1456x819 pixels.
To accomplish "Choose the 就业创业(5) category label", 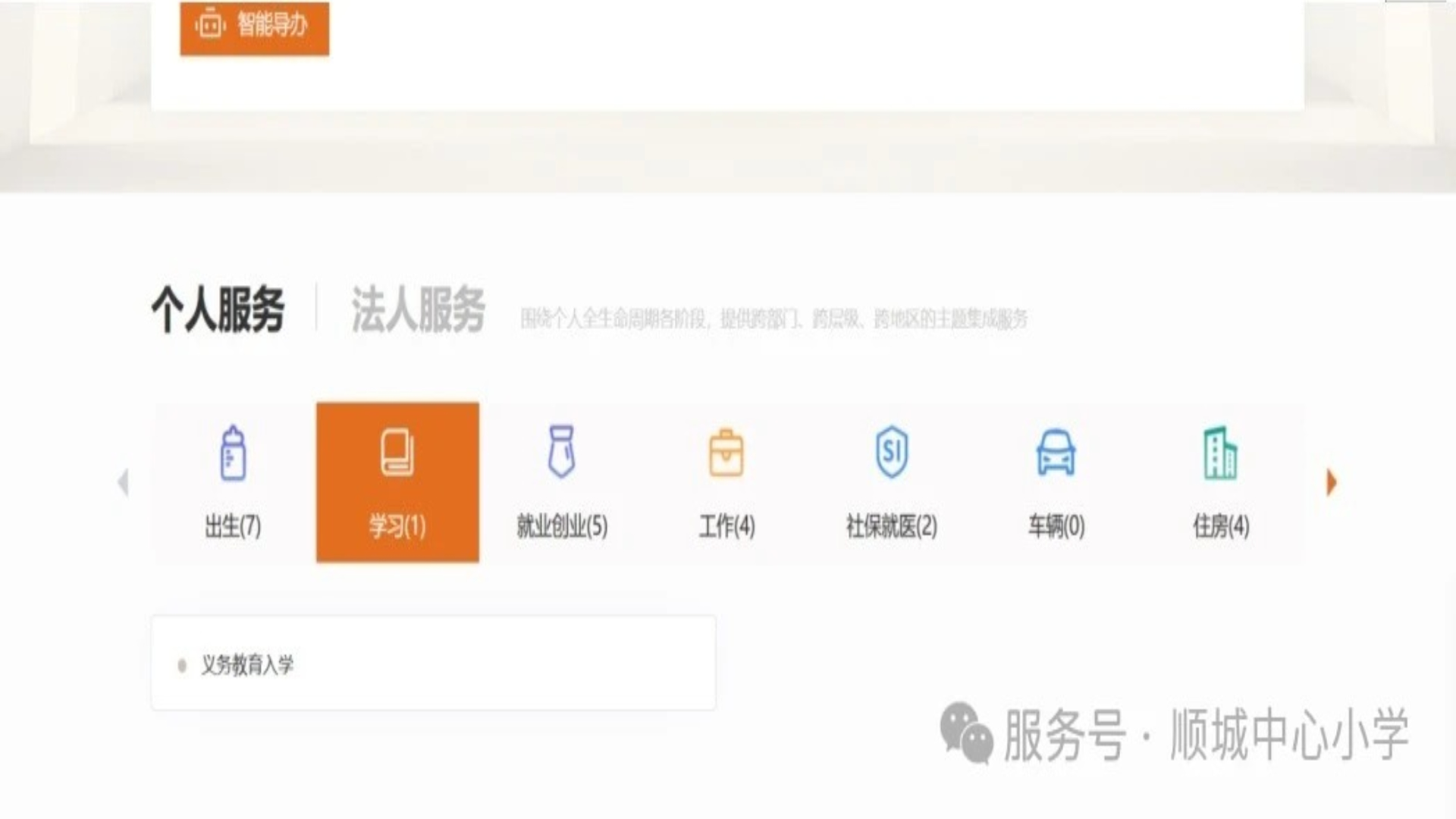I will (561, 526).
